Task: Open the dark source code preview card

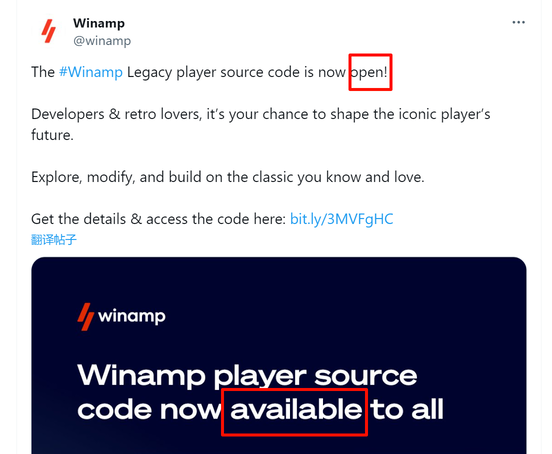Action: [279, 355]
